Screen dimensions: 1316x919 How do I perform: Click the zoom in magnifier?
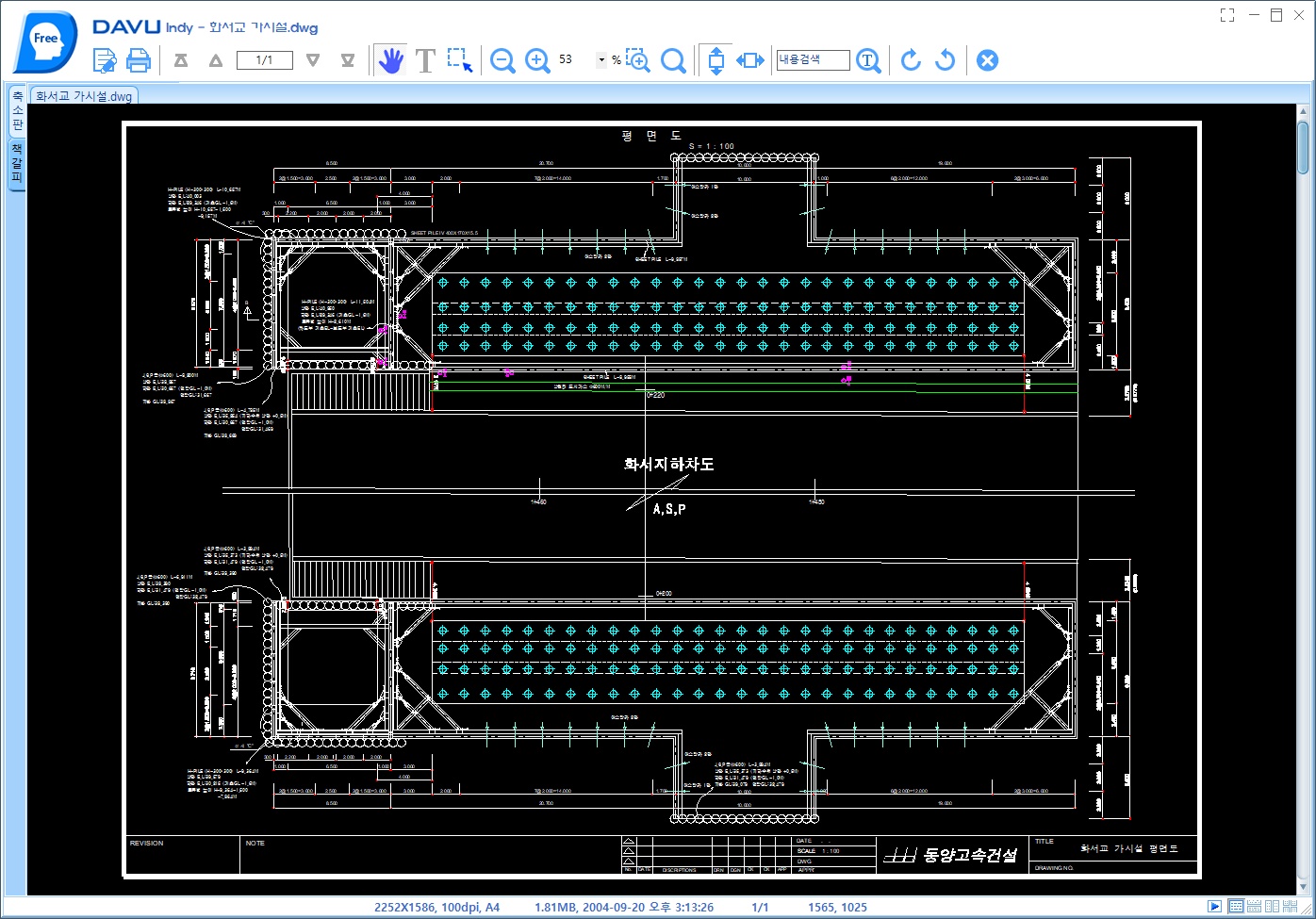[x=537, y=60]
